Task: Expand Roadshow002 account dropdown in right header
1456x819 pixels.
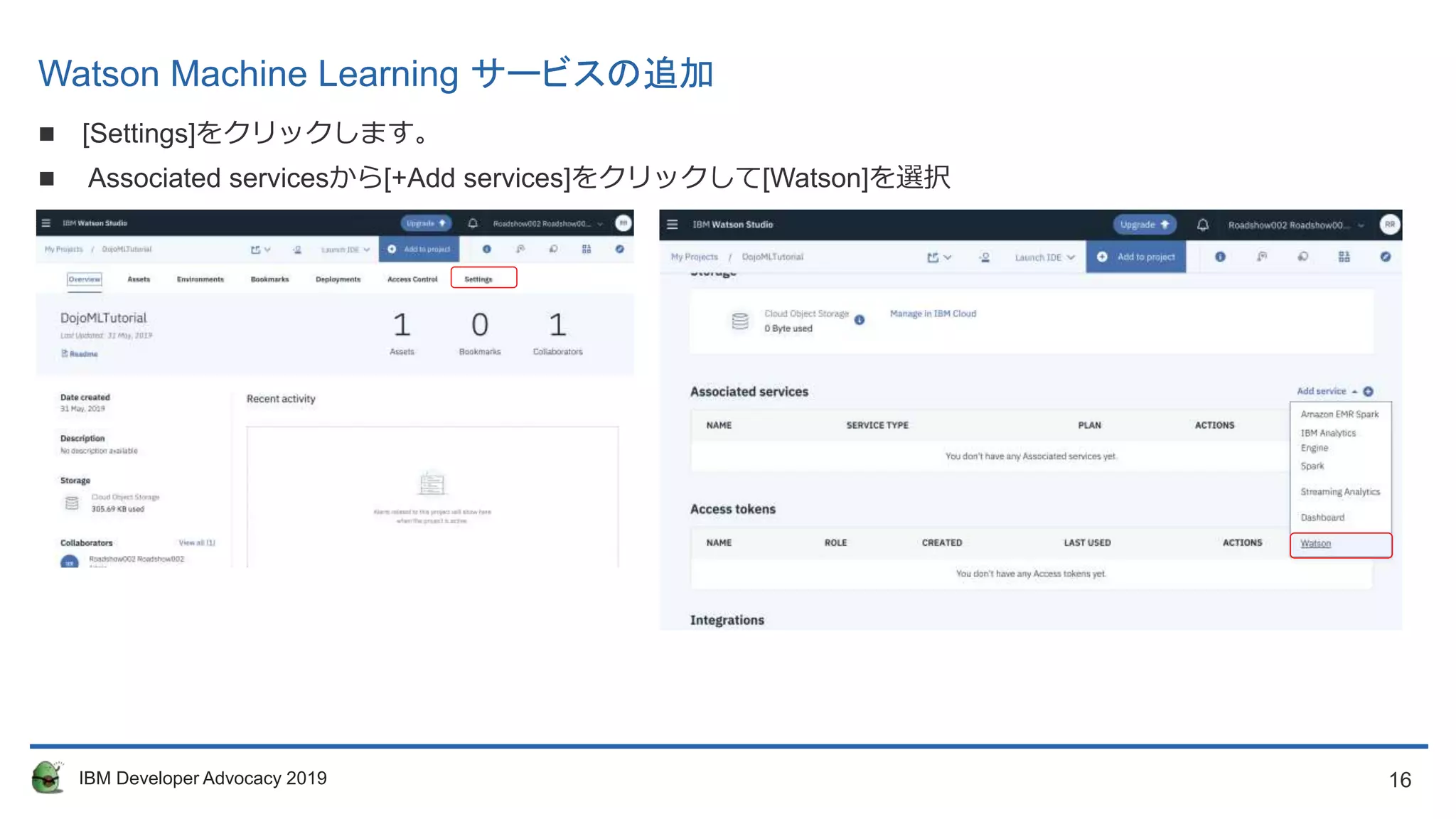Action: pos(1361,225)
